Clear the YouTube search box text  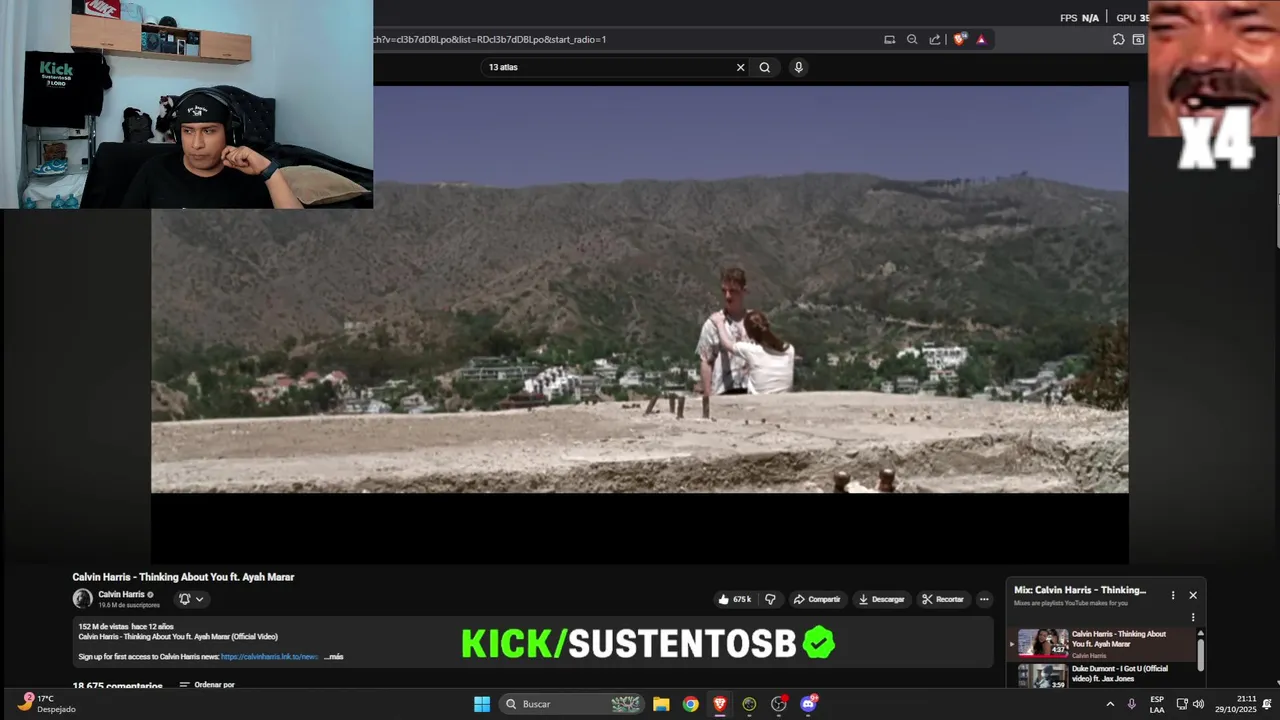point(740,67)
